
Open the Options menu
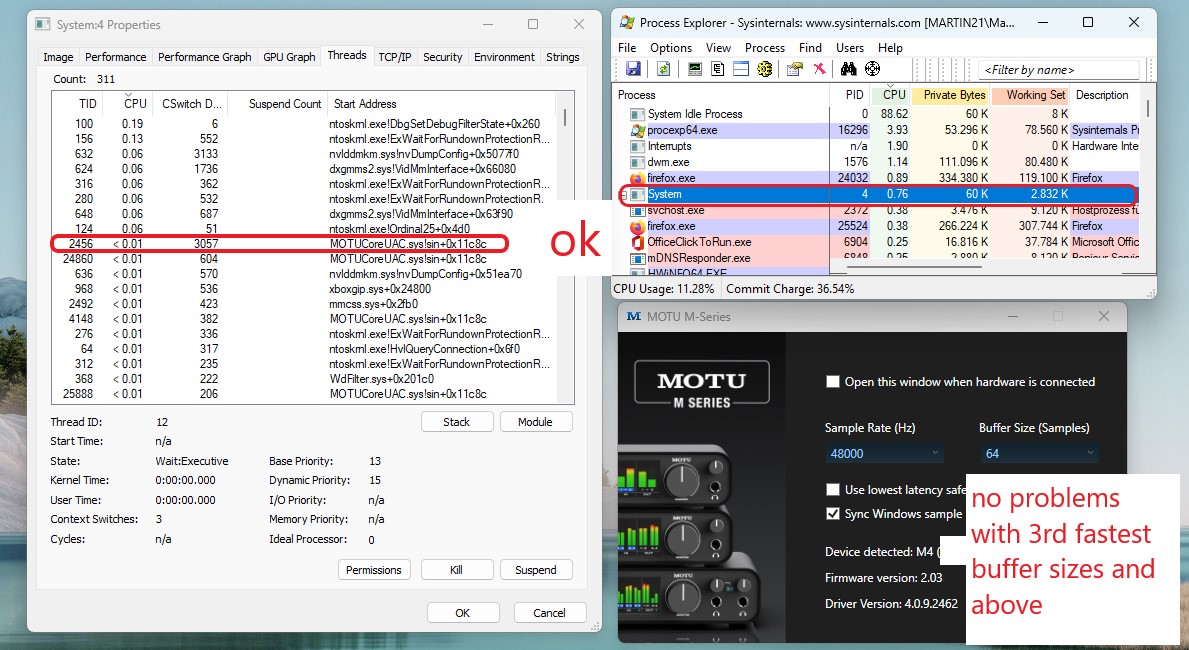[x=671, y=48]
